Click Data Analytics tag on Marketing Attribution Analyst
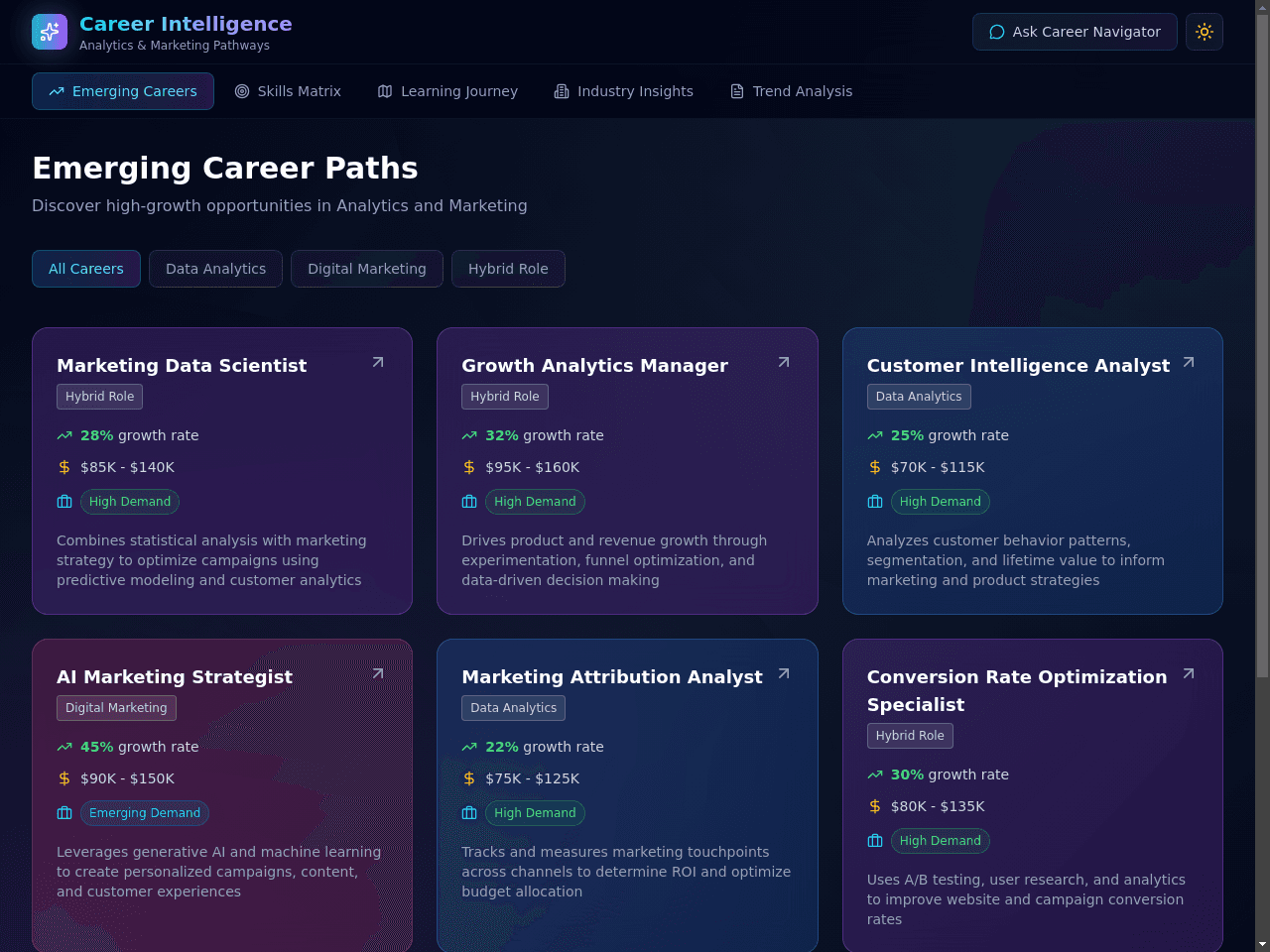Viewport: 1270px width, 952px height. 514,708
